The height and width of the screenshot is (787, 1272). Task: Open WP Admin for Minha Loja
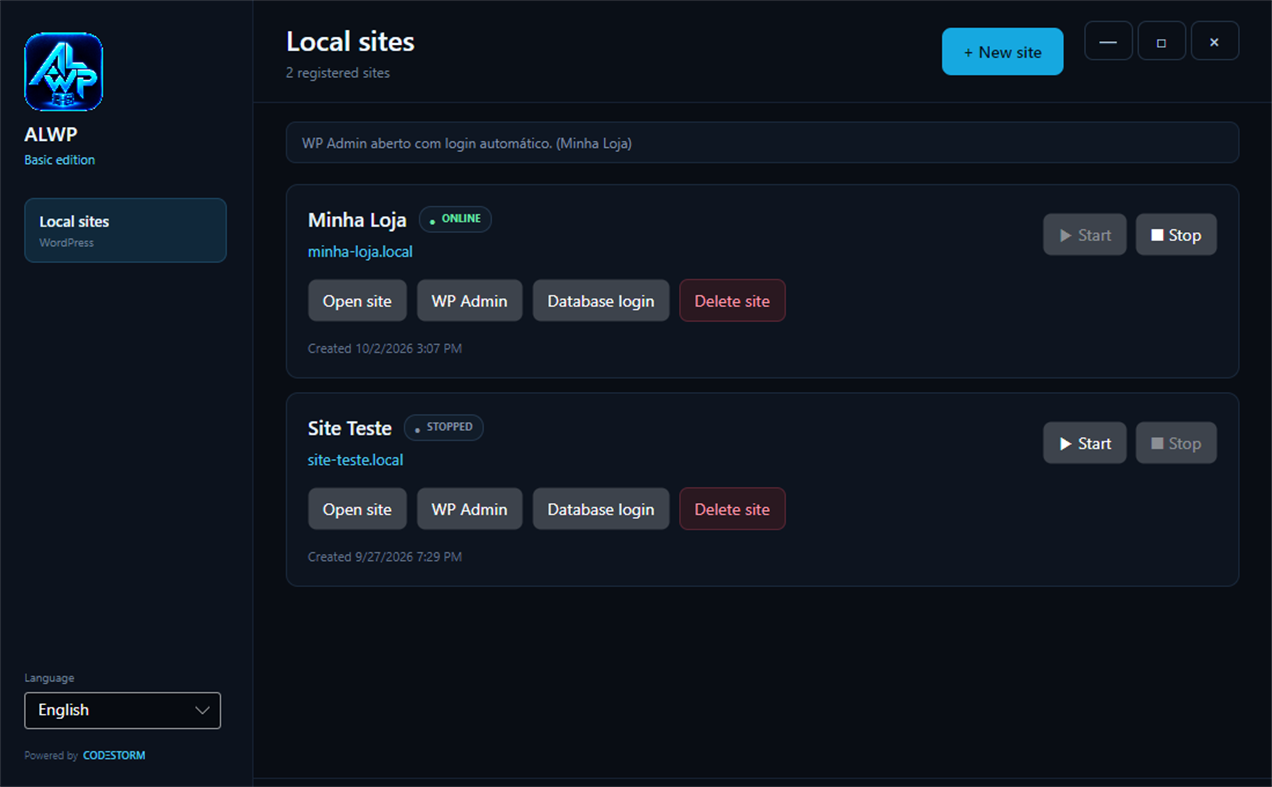point(469,301)
